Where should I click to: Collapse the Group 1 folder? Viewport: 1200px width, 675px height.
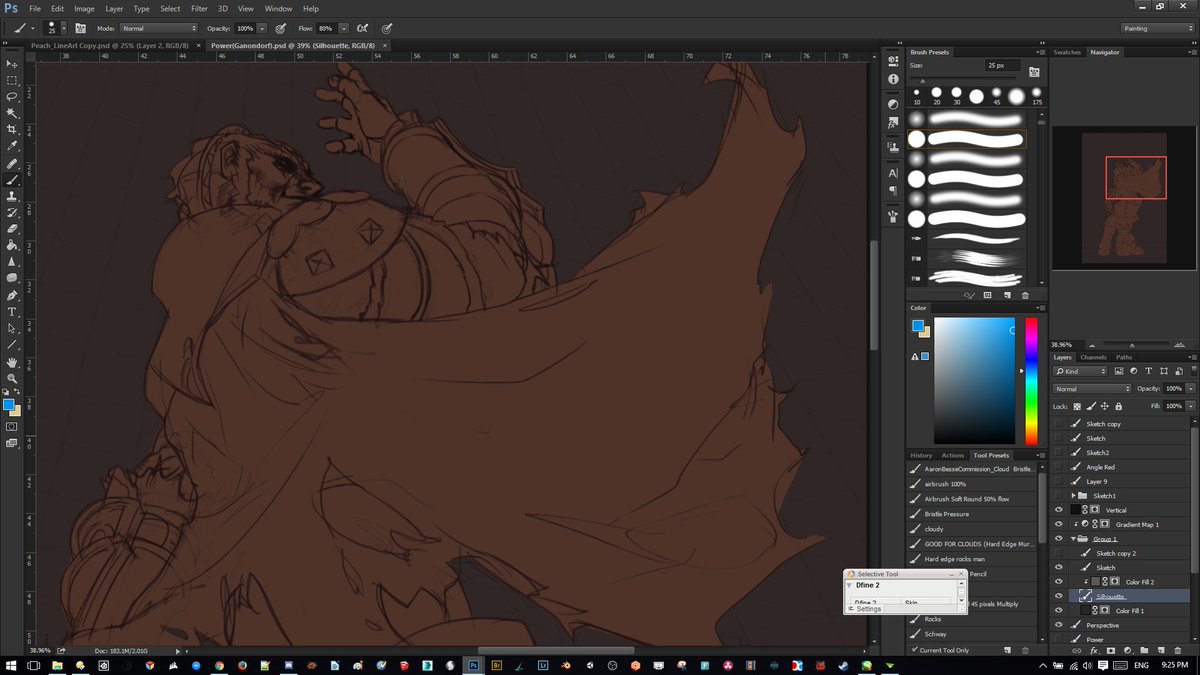[x=1073, y=539]
